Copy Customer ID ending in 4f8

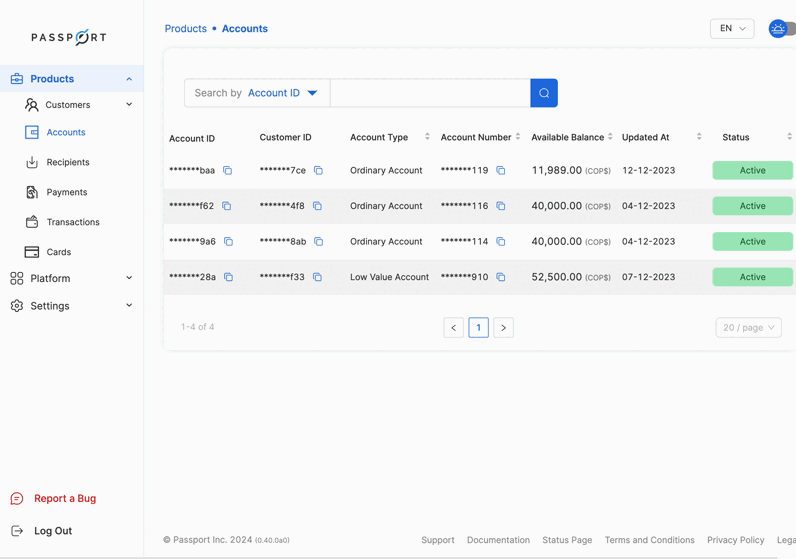(317, 206)
